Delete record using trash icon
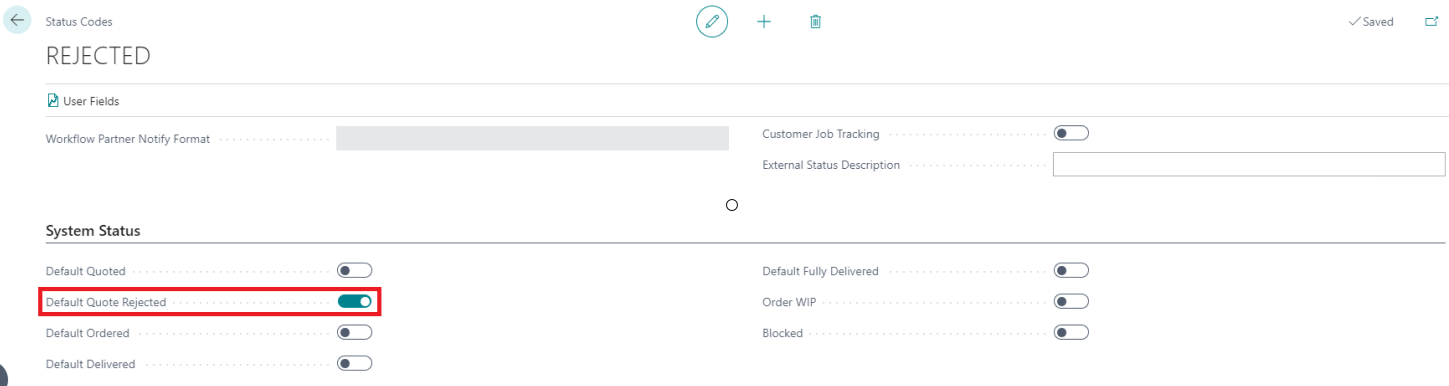 pyautogui.click(x=815, y=21)
